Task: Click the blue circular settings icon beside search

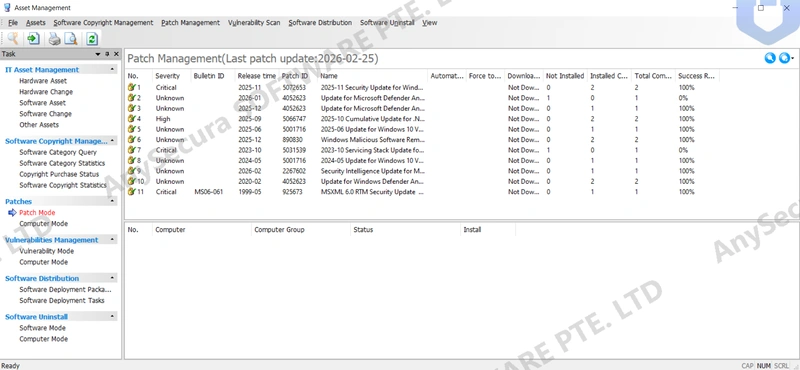Action: (785, 58)
